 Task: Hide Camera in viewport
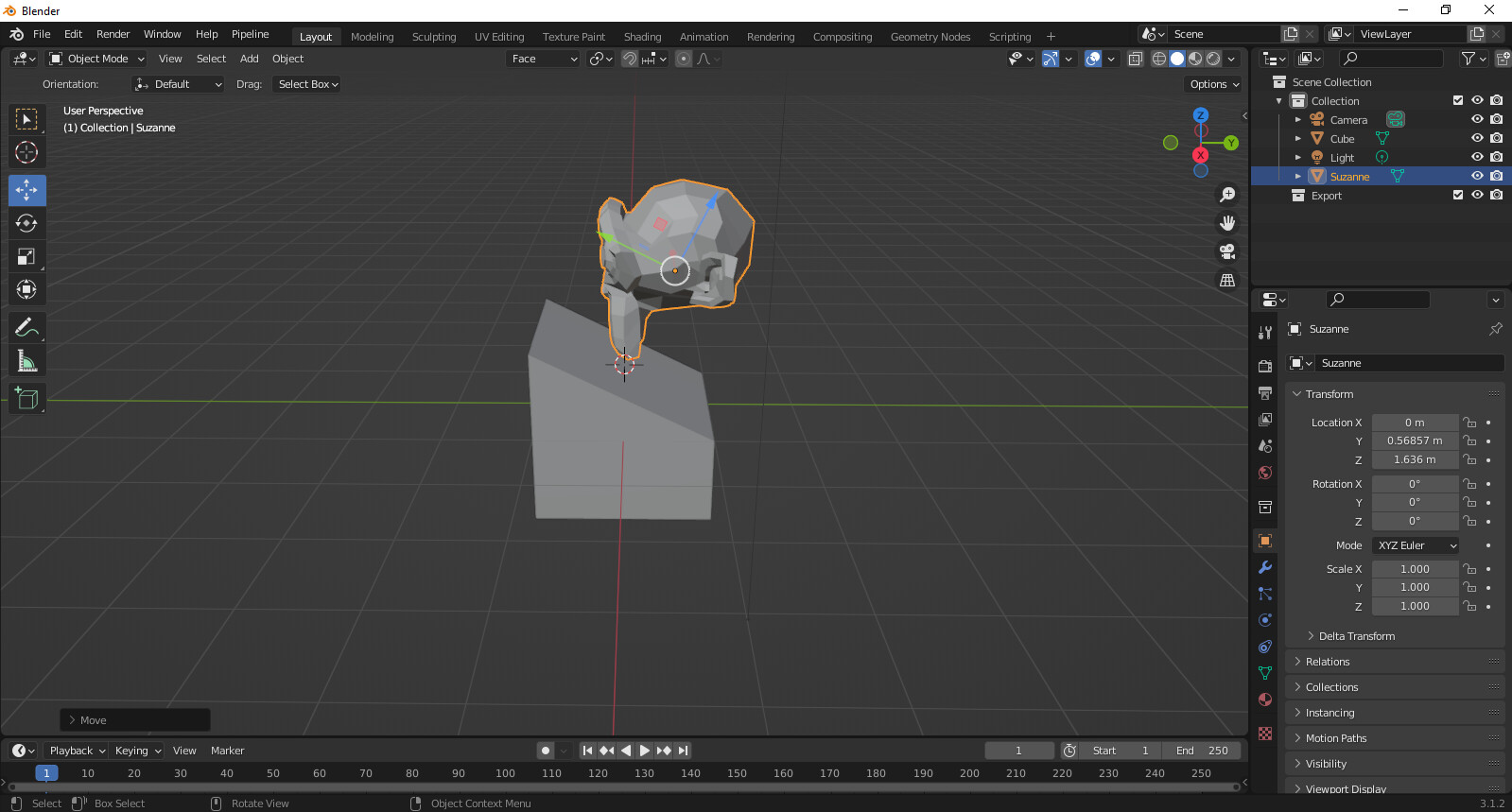click(x=1477, y=119)
